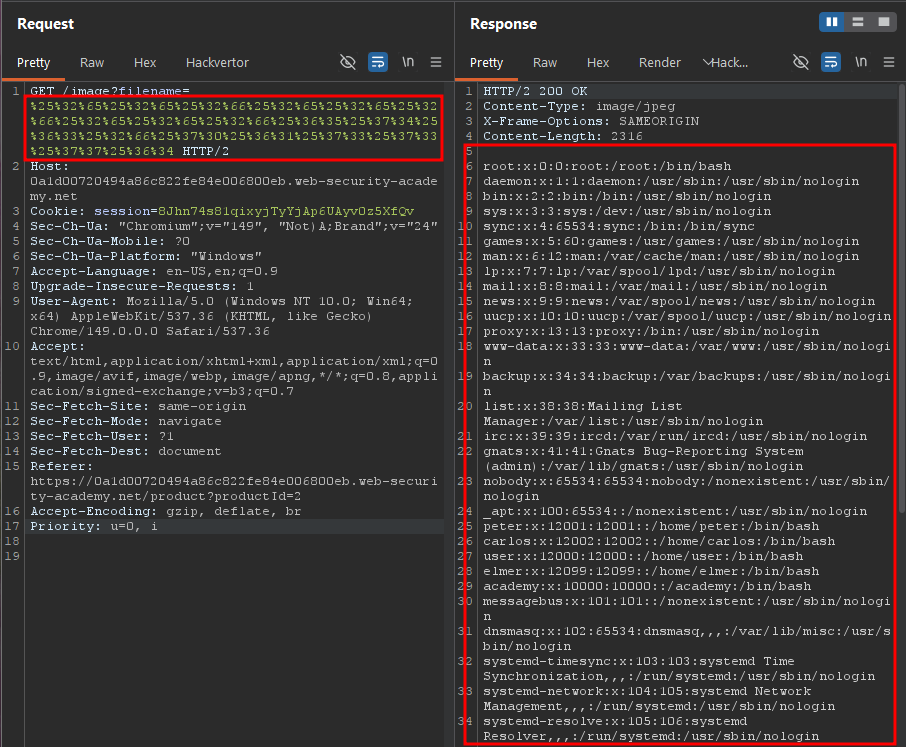Click the "X-Frame-Options: SAMEORIGIN" header
Screen dimensions: 906x747
[x=591, y=121]
